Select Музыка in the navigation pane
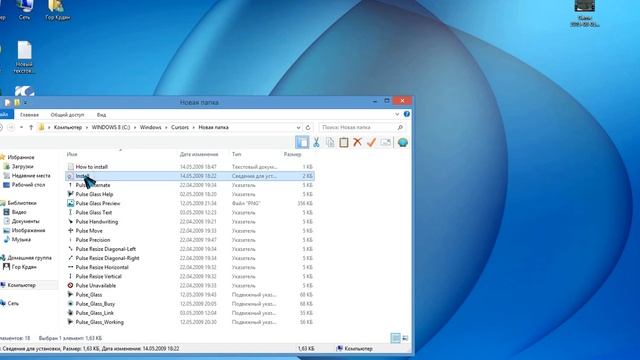 tap(21, 239)
